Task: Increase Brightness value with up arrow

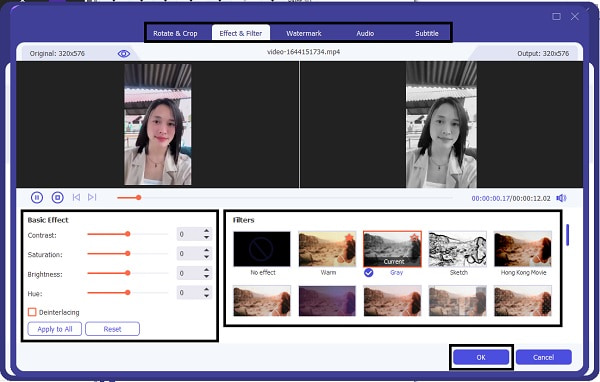Action: [207, 270]
